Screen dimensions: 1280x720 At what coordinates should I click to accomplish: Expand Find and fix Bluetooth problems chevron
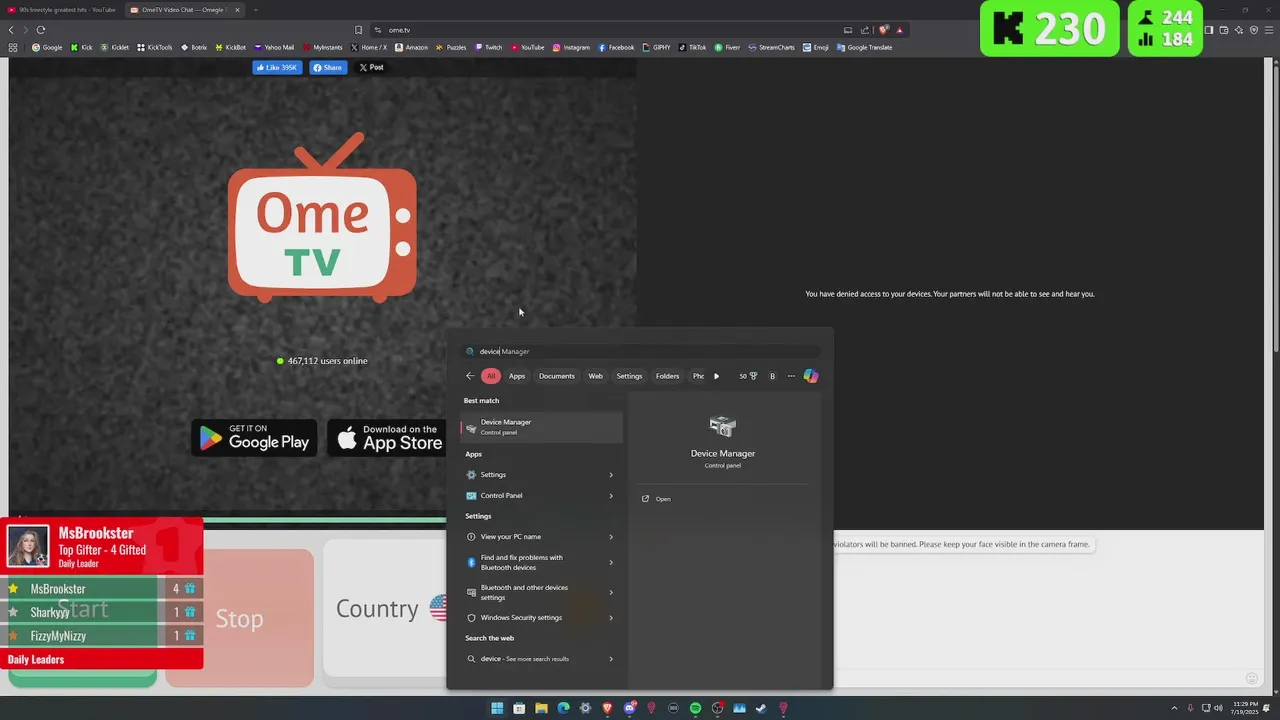[611, 562]
